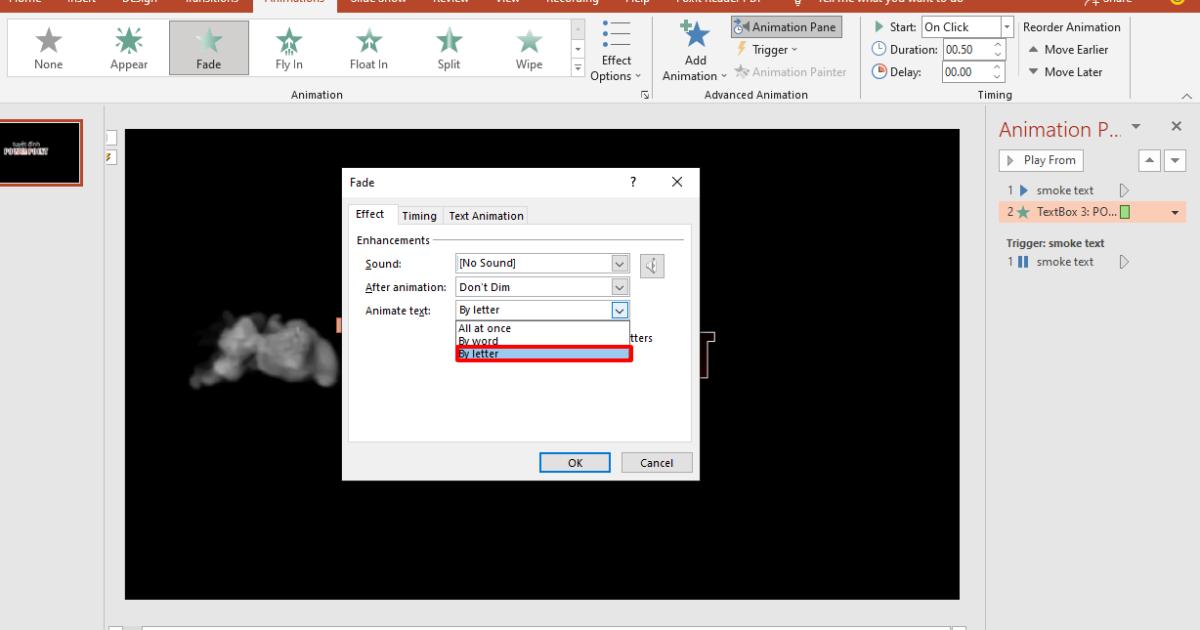This screenshot has height=630, width=1200.
Task: Click the lightning trigger marker beside the slide
Action: point(110,158)
